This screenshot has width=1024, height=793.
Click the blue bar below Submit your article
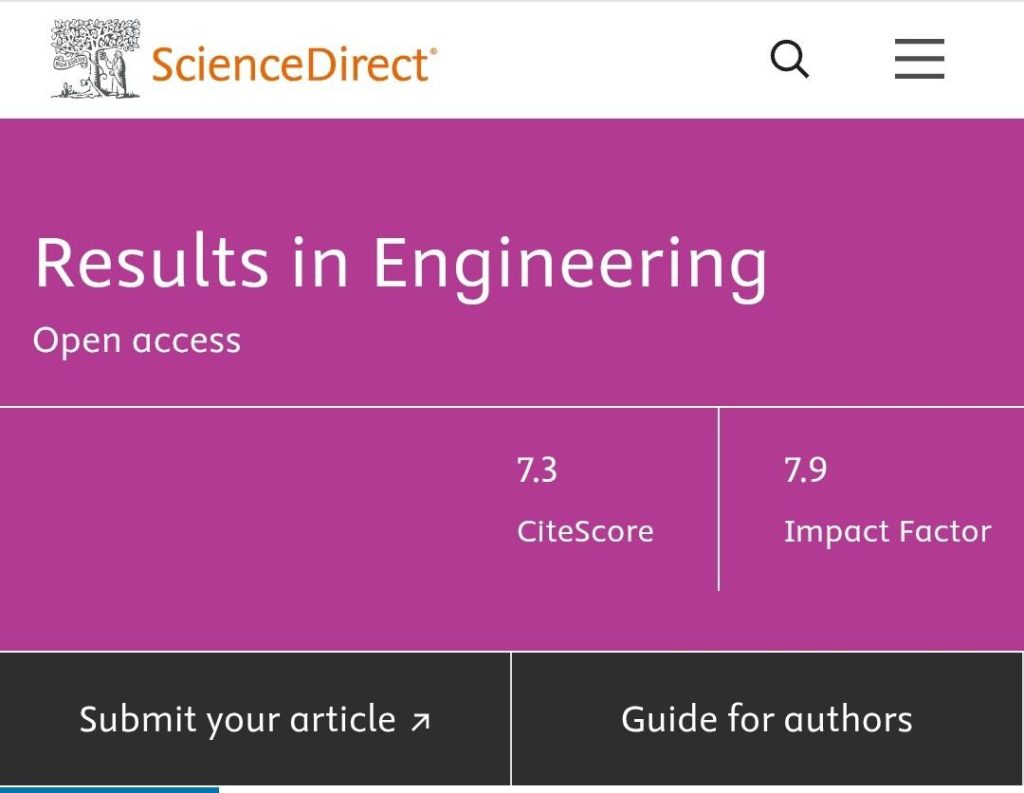[109, 789]
